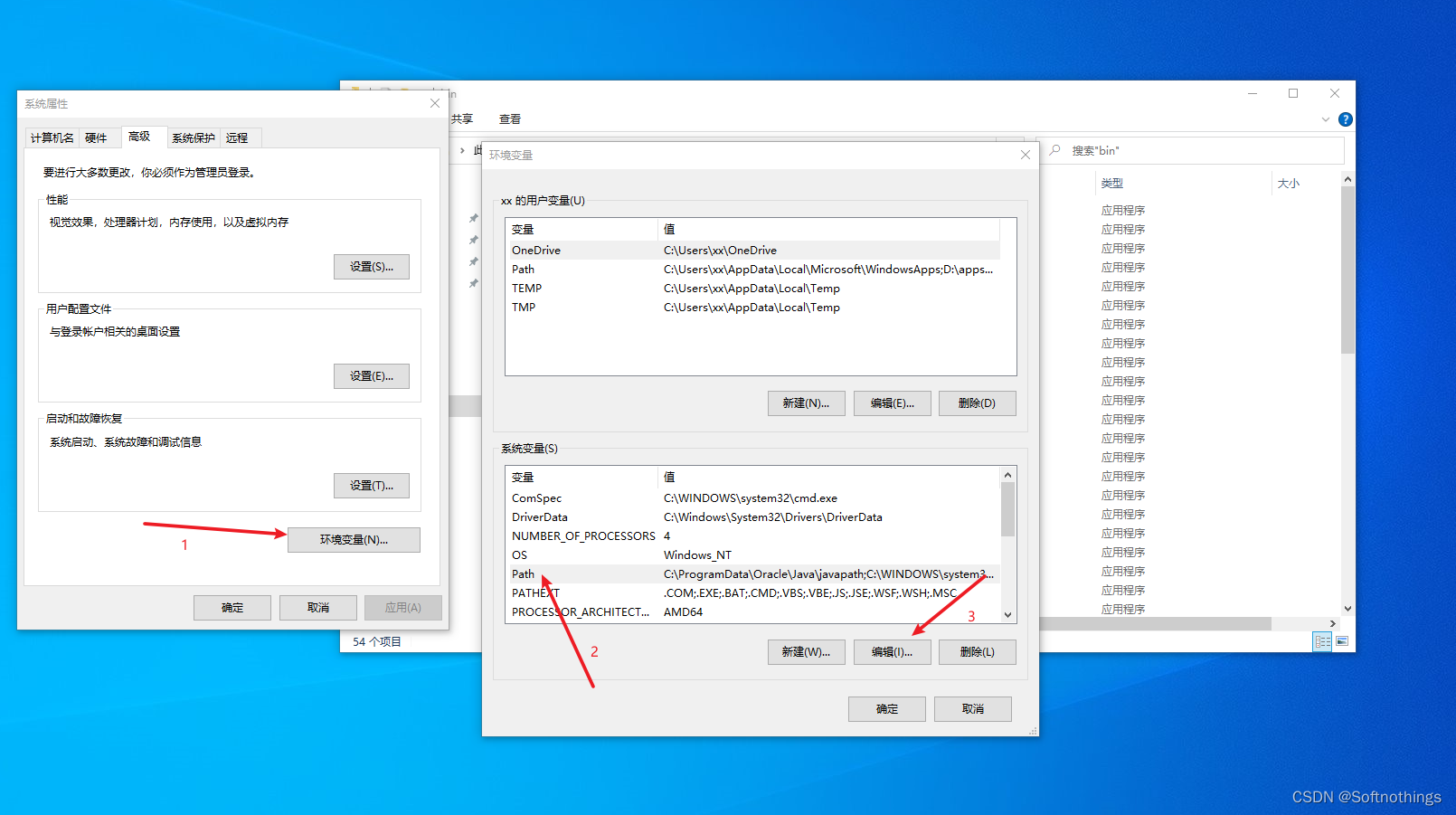Screen dimensions: 1456x815
Task: Click Edit user variable 编辑(E)
Action: coord(893,403)
